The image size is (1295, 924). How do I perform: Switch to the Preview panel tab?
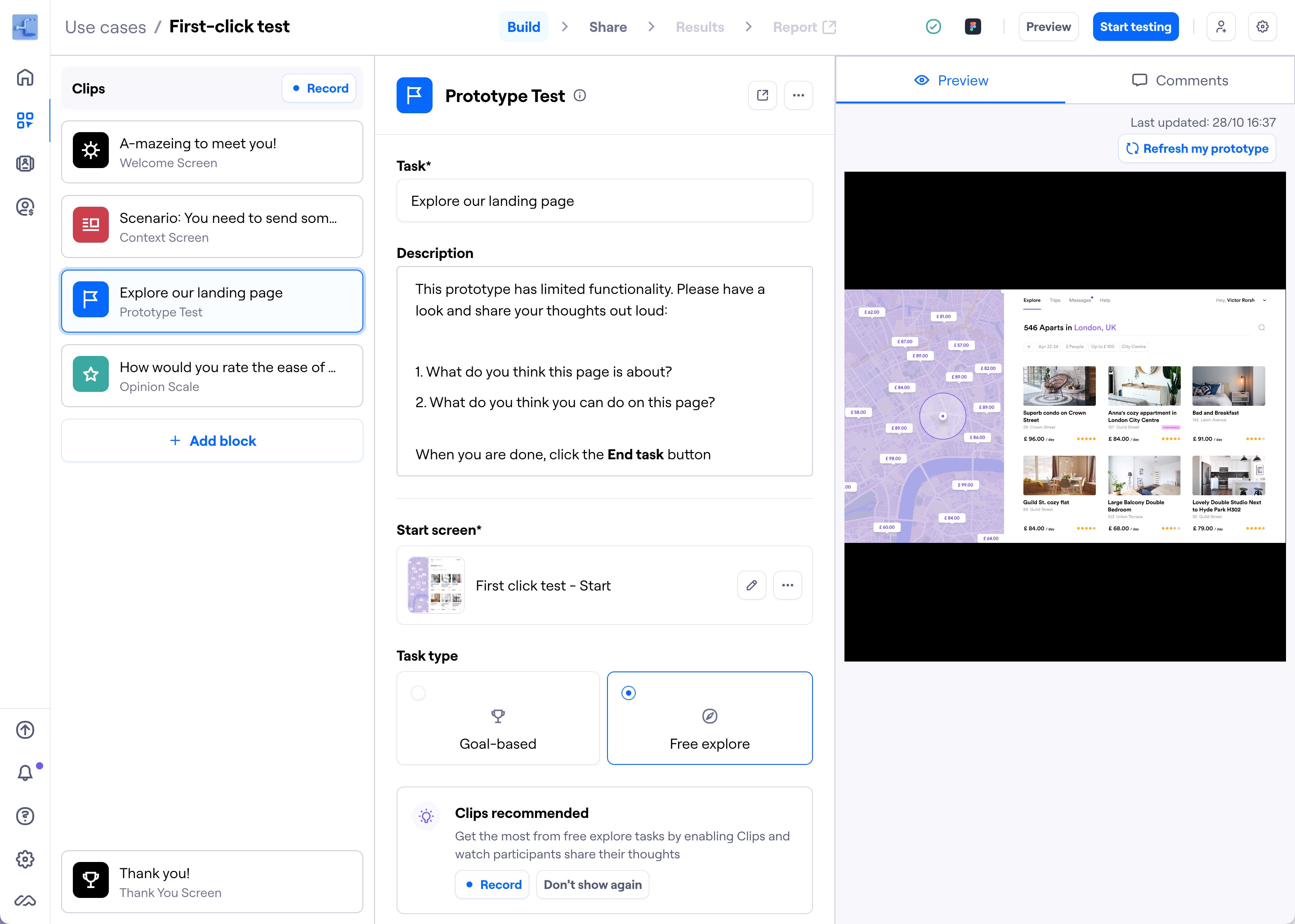click(x=950, y=81)
